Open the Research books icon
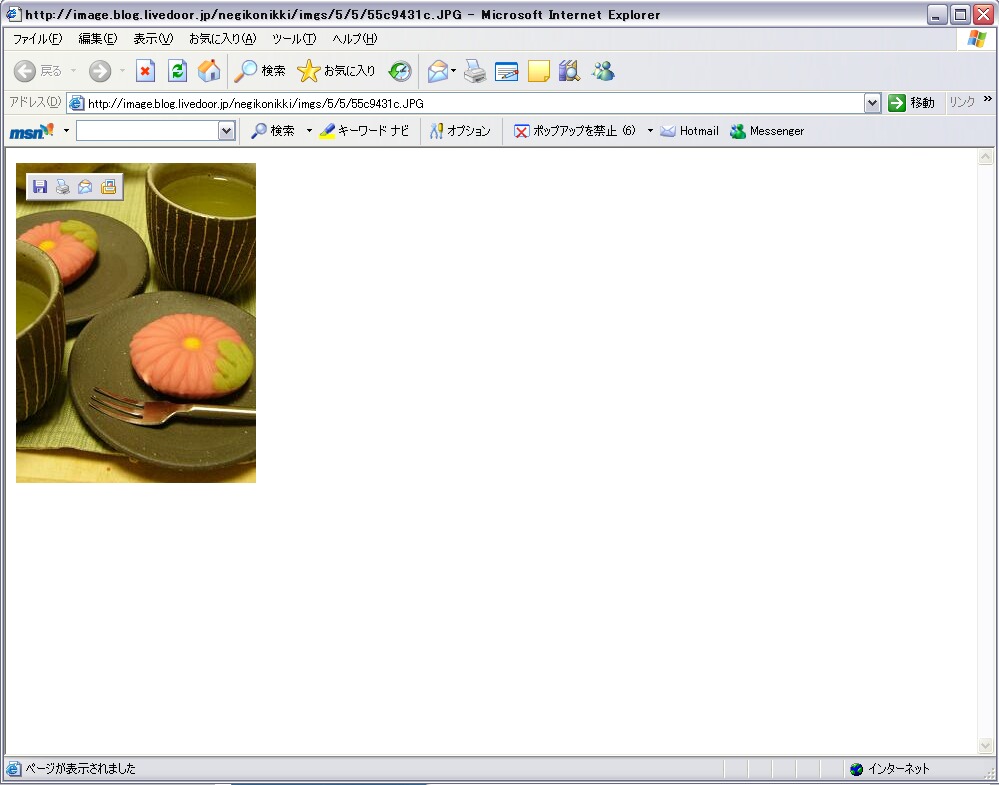 coord(570,71)
